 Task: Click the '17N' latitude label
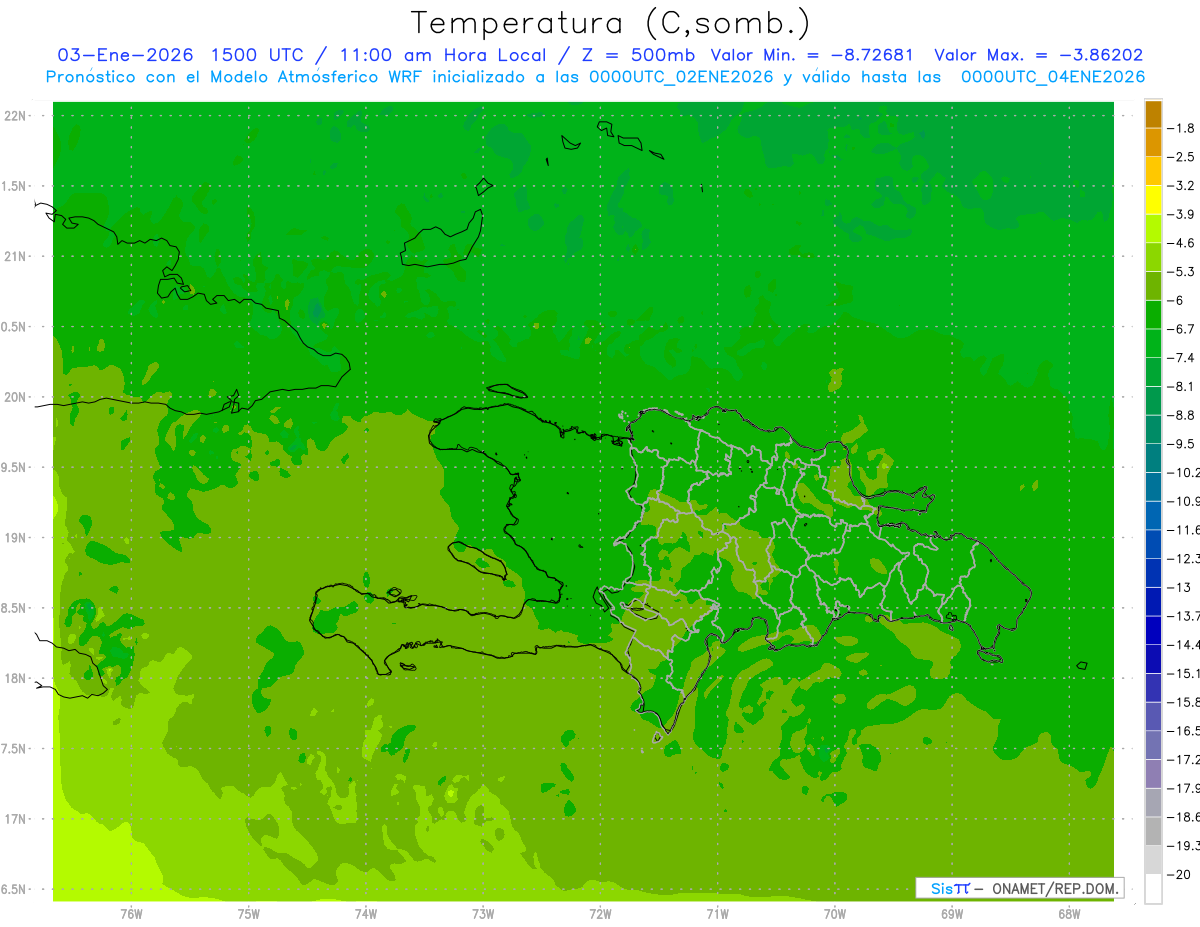(15, 819)
